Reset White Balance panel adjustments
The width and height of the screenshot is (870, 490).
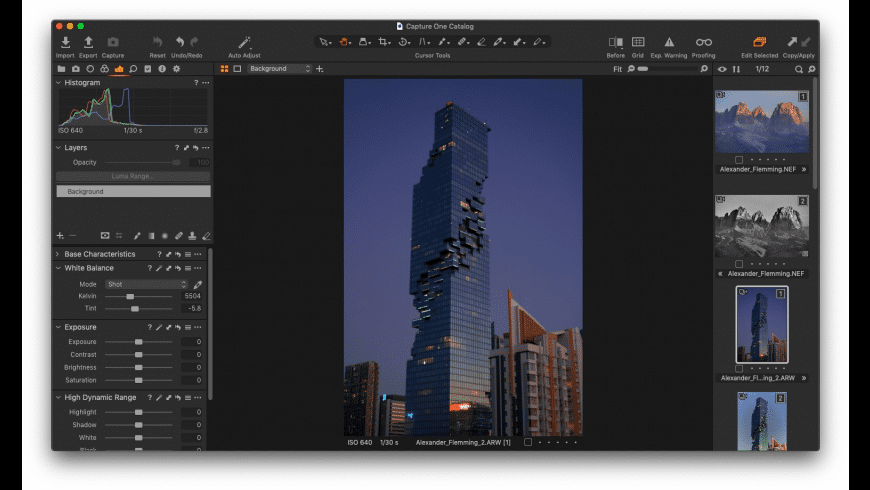coord(178,268)
